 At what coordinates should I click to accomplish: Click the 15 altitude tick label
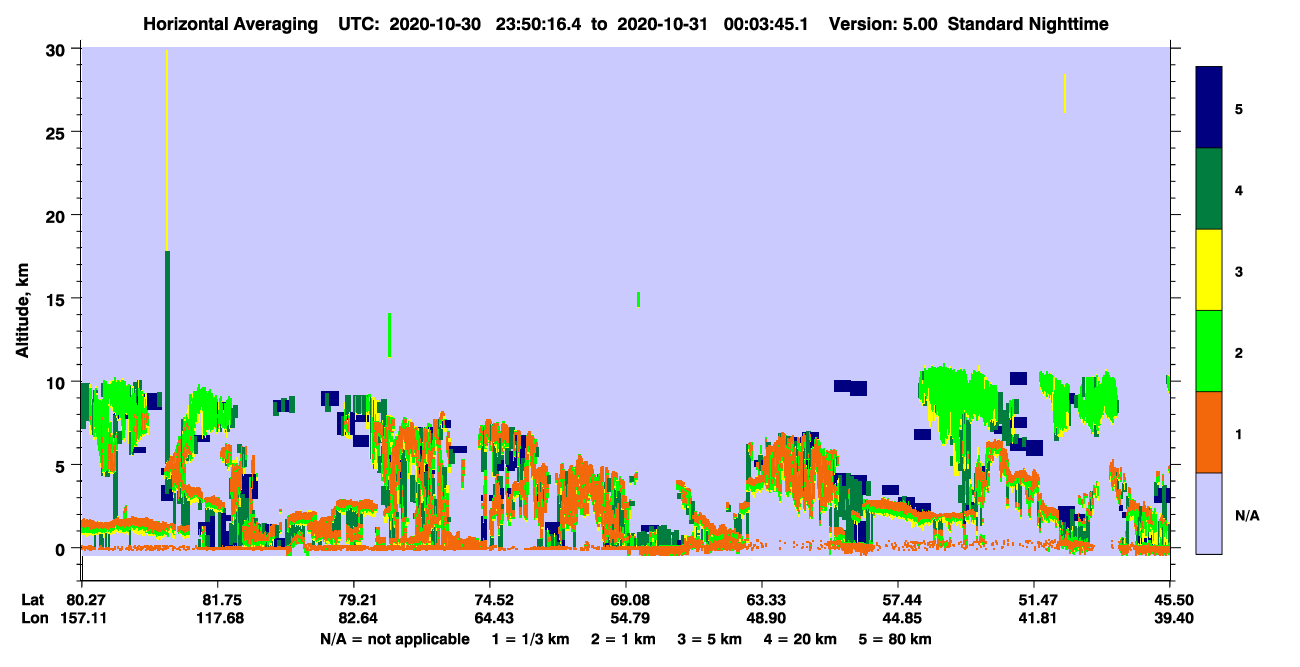pyautogui.click(x=58, y=298)
